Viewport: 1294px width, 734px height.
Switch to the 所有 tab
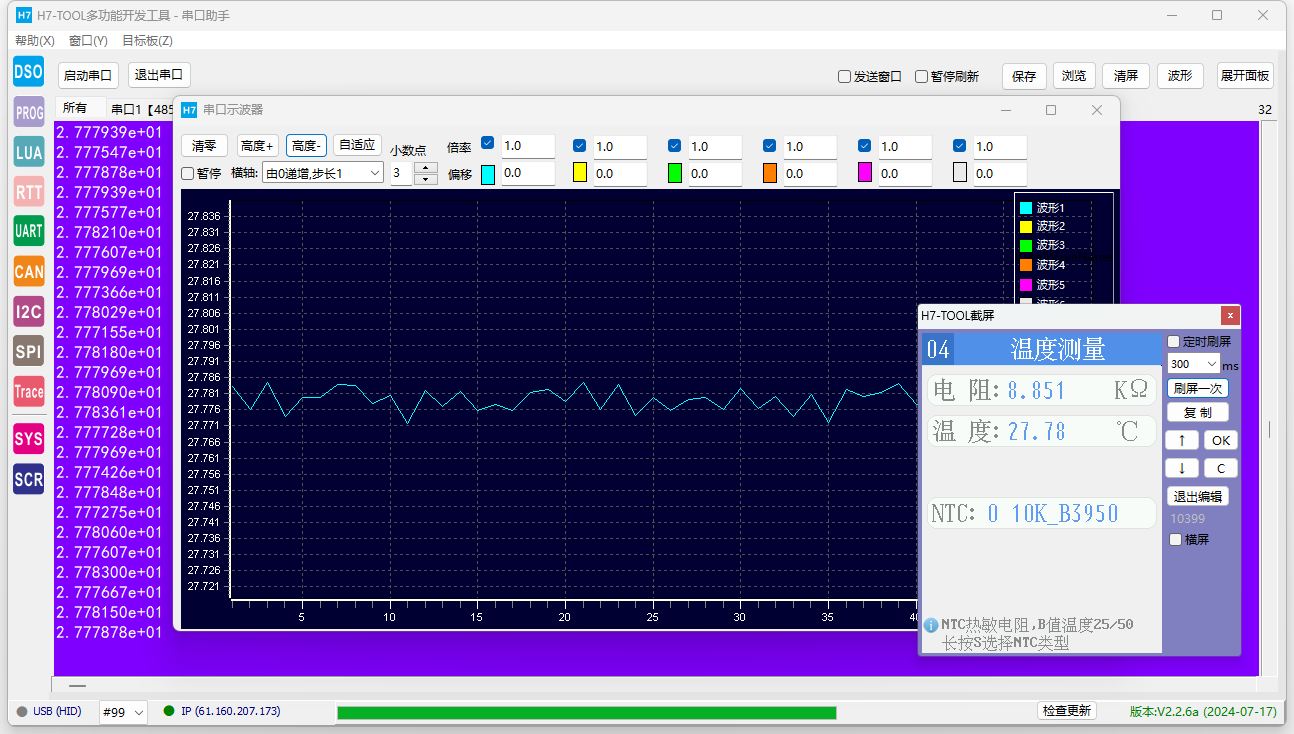tap(75, 108)
